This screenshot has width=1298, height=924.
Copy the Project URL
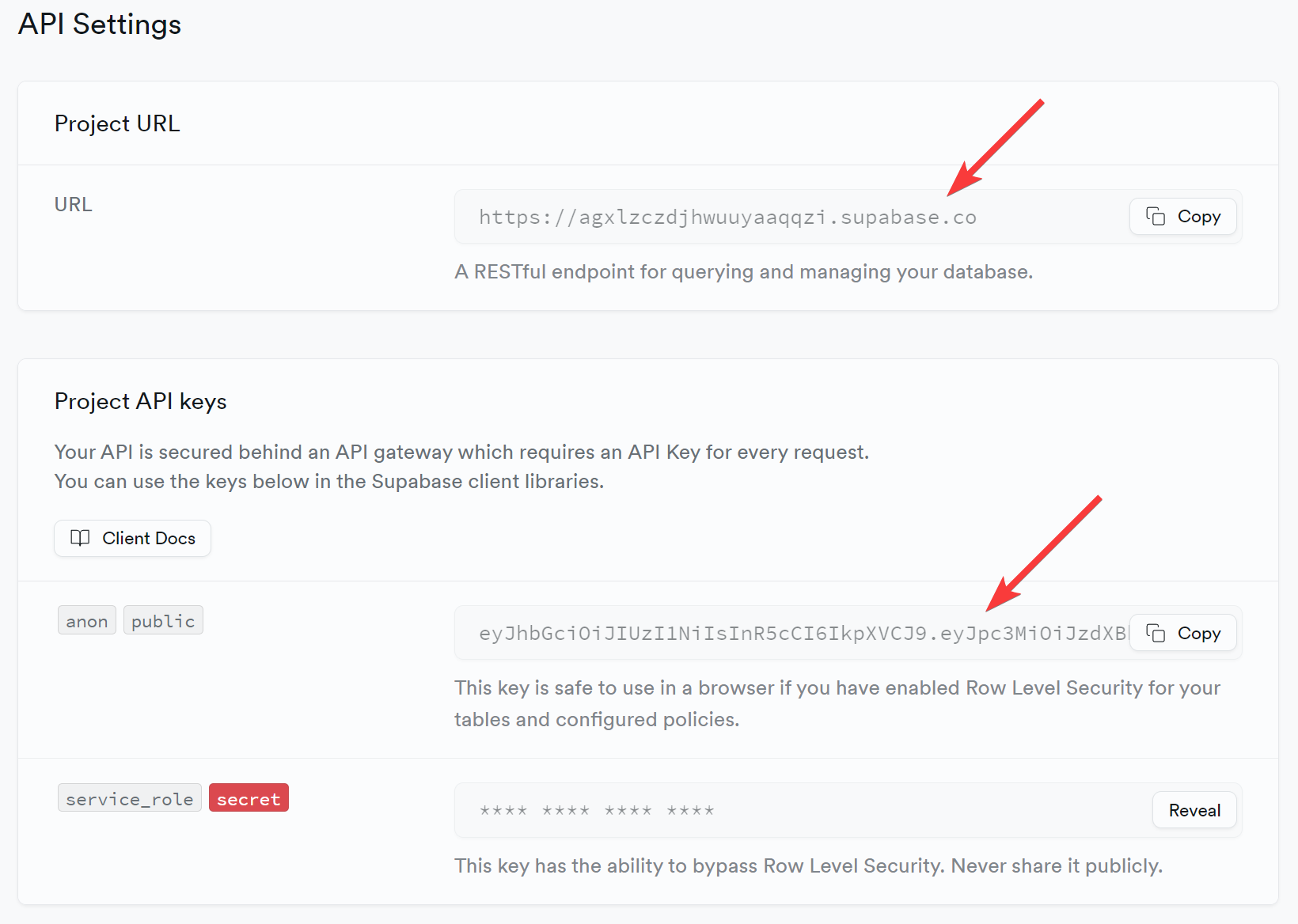pyautogui.click(x=1182, y=216)
